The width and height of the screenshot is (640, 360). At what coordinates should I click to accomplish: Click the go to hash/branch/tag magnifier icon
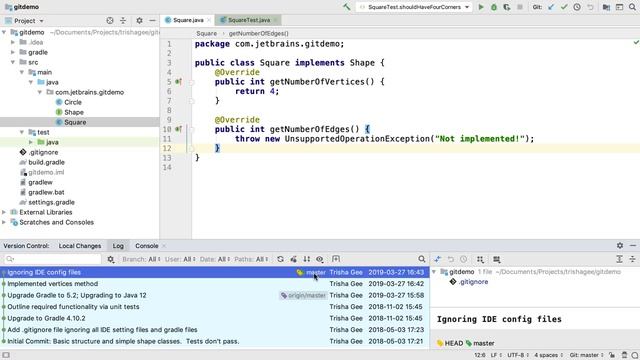[x=422, y=259]
